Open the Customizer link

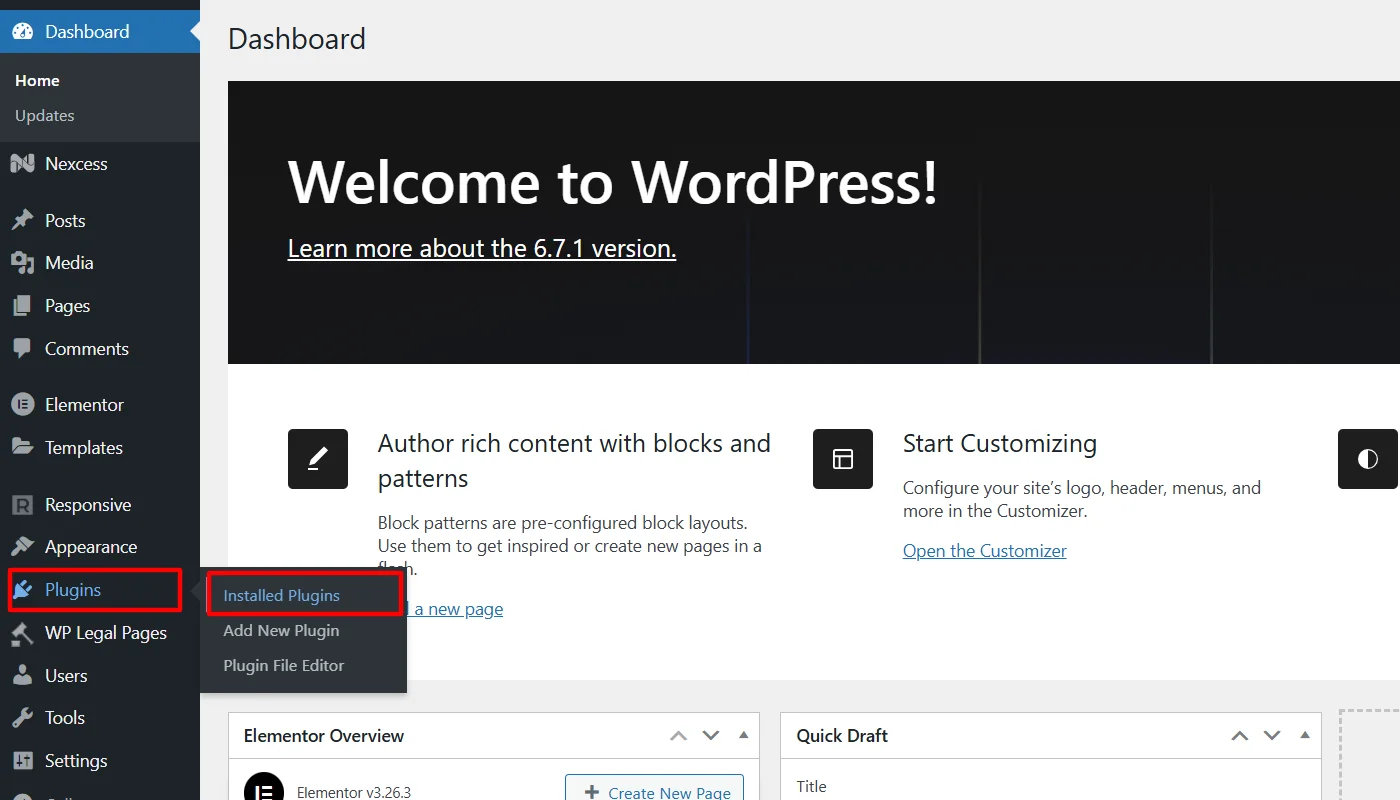pos(985,551)
